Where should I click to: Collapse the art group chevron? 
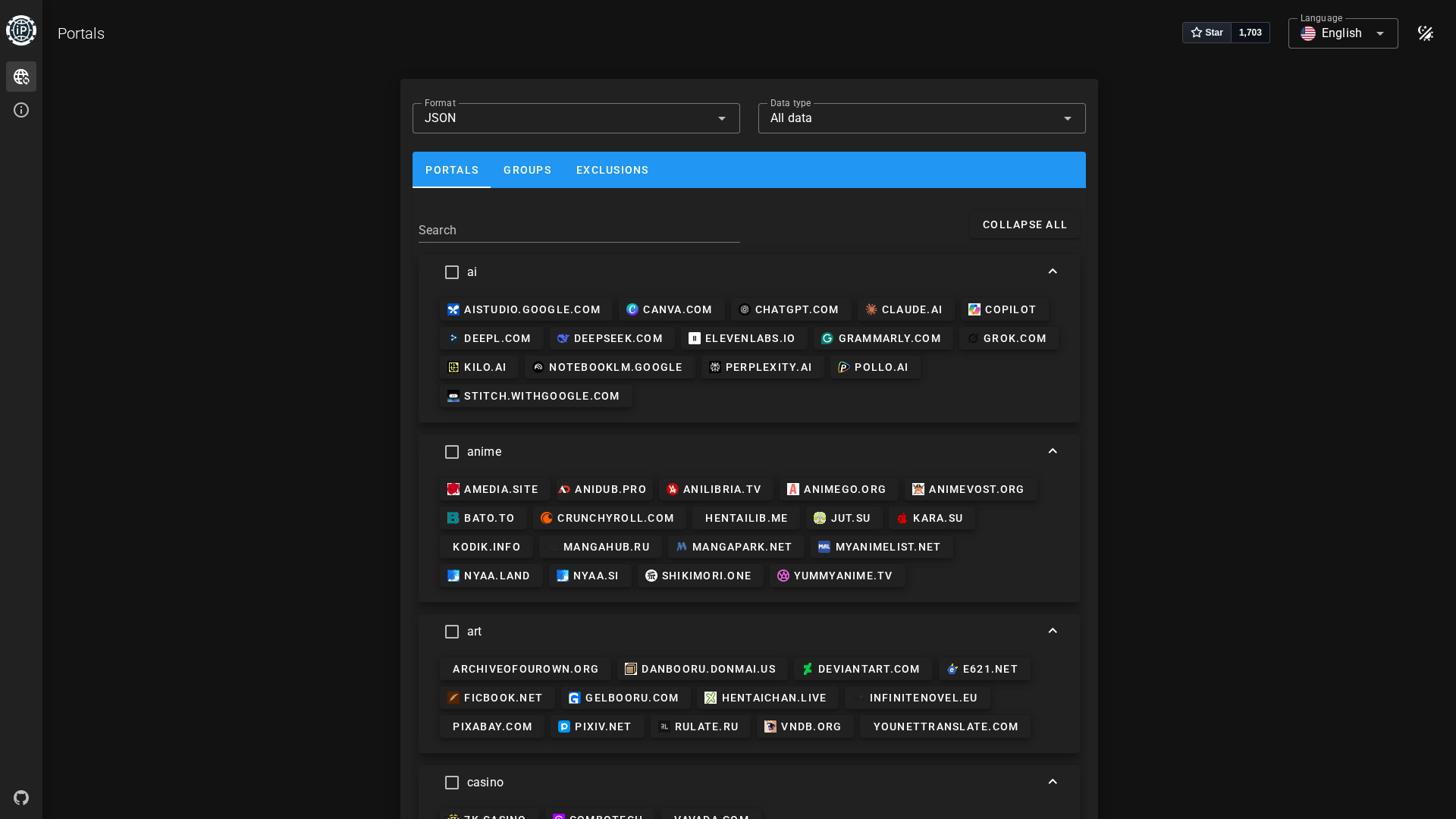click(1053, 631)
